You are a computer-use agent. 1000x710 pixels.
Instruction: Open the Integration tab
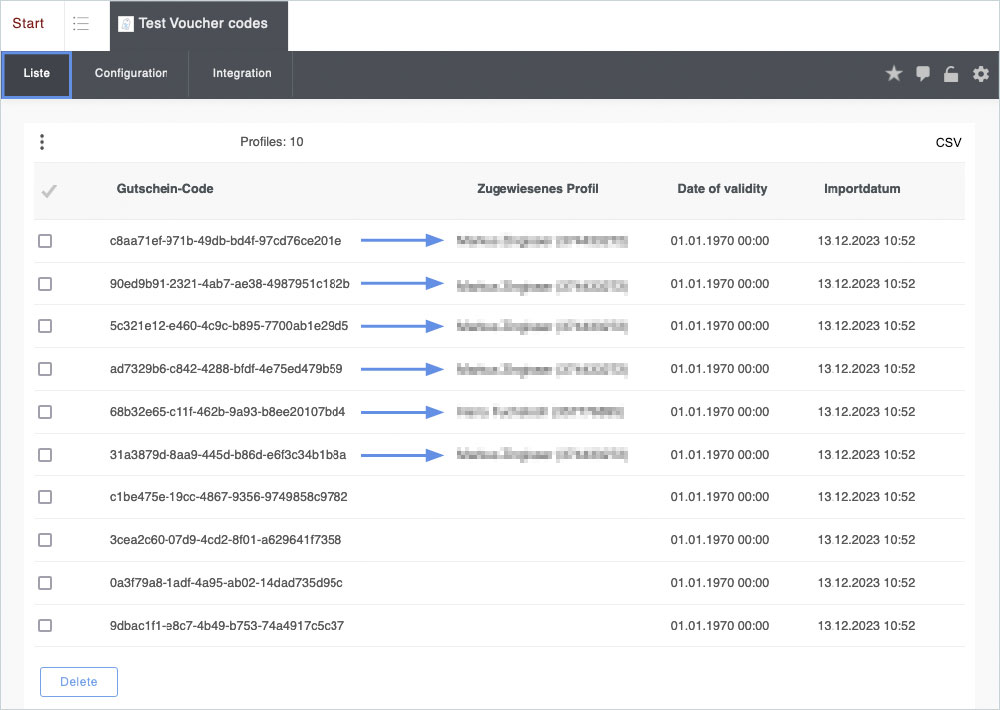242,75
